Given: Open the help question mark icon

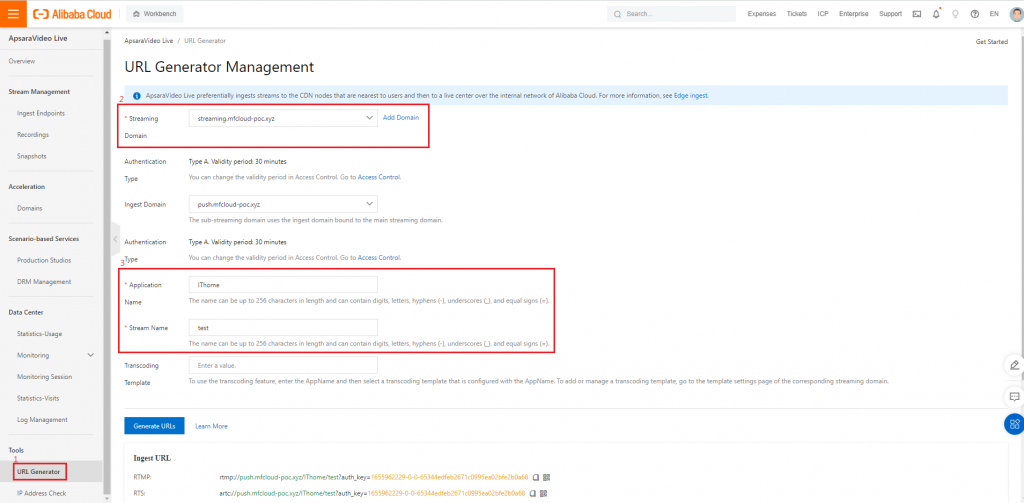Looking at the screenshot, I should [974, 14].
